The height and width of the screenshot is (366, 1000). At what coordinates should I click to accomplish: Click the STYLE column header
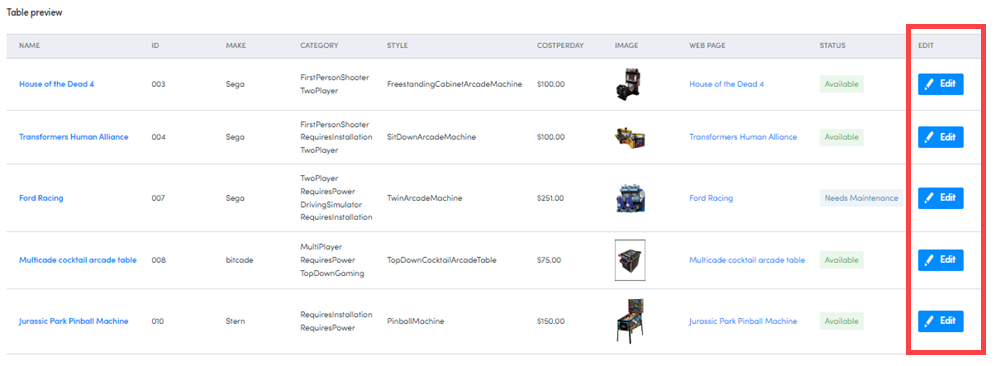397,46
